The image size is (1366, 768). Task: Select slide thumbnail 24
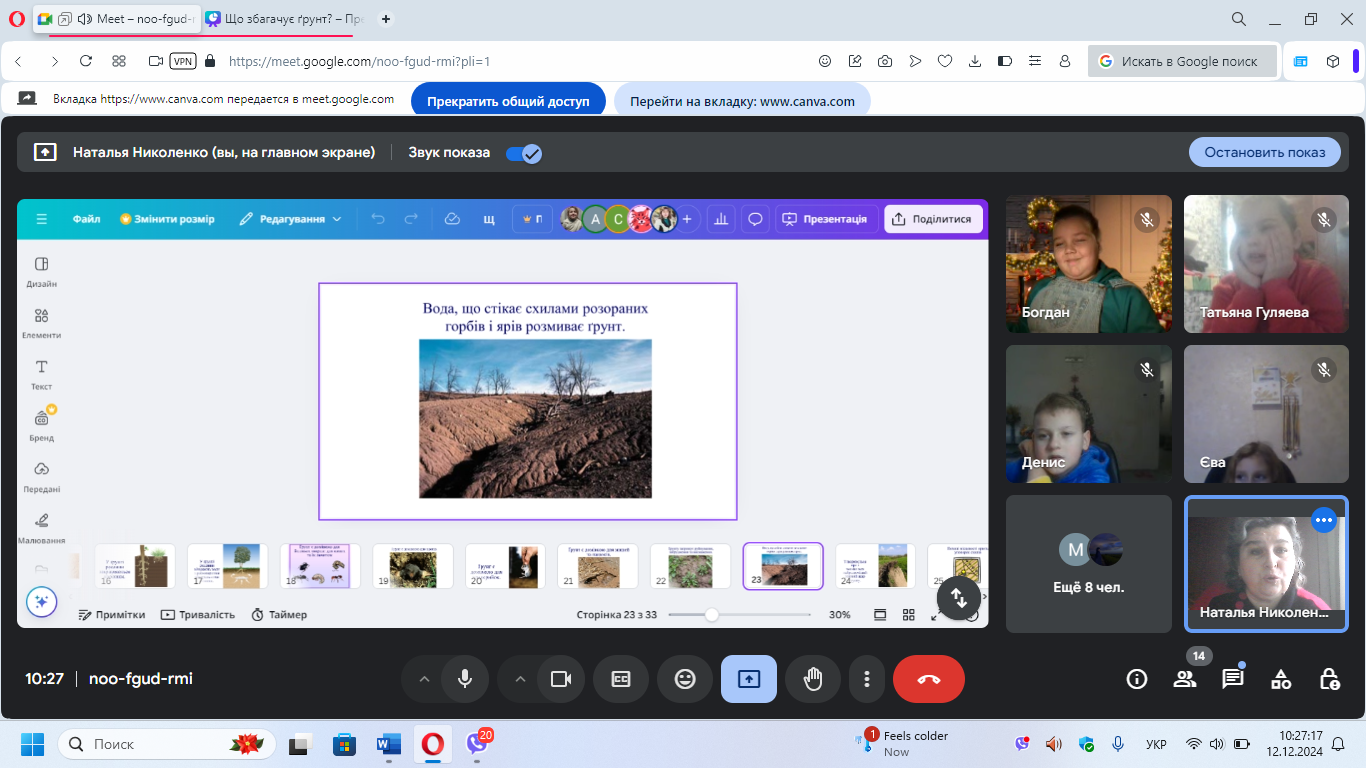[876, 566]
